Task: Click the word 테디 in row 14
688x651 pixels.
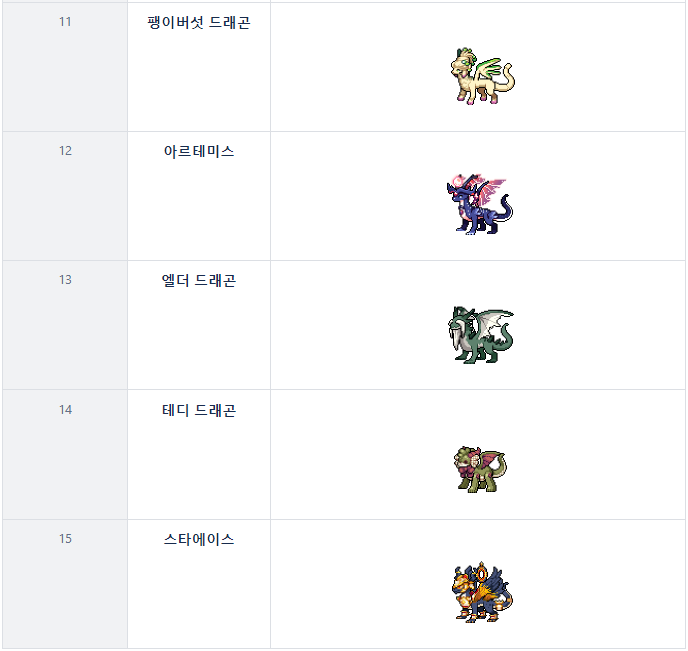Action: 176,410
